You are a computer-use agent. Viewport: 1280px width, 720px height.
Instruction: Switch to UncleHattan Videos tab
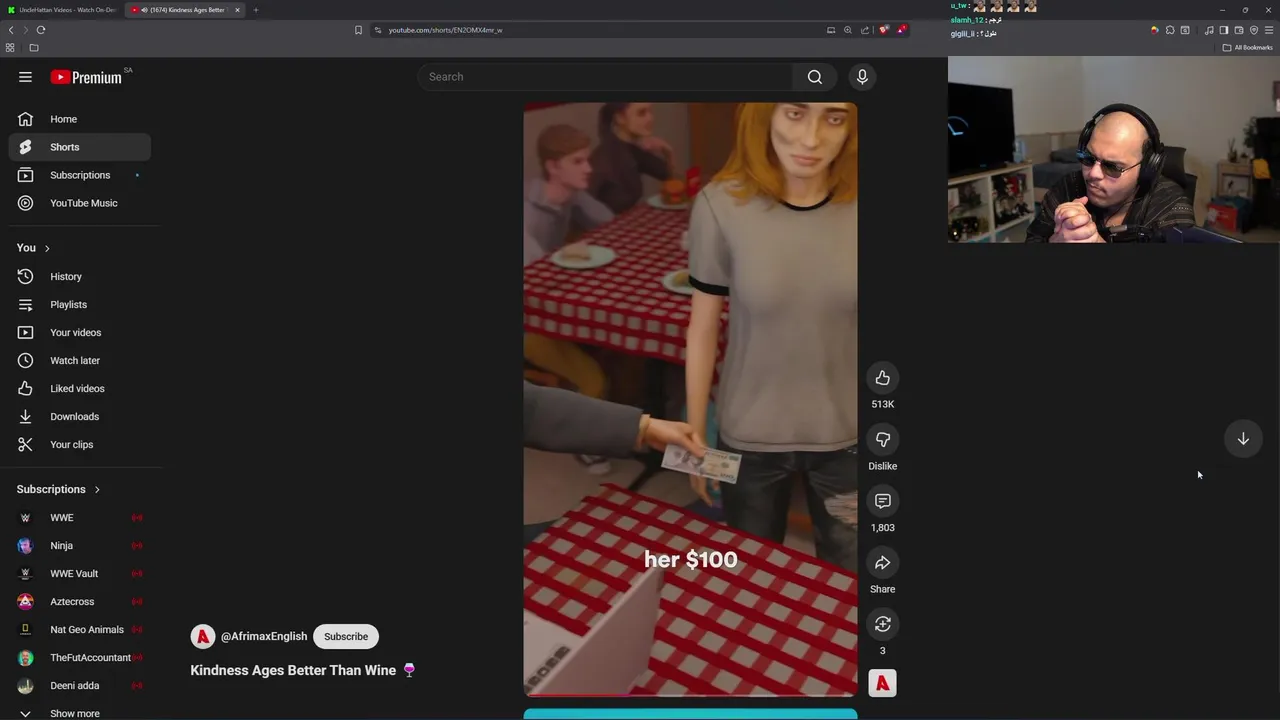(62, 10)
